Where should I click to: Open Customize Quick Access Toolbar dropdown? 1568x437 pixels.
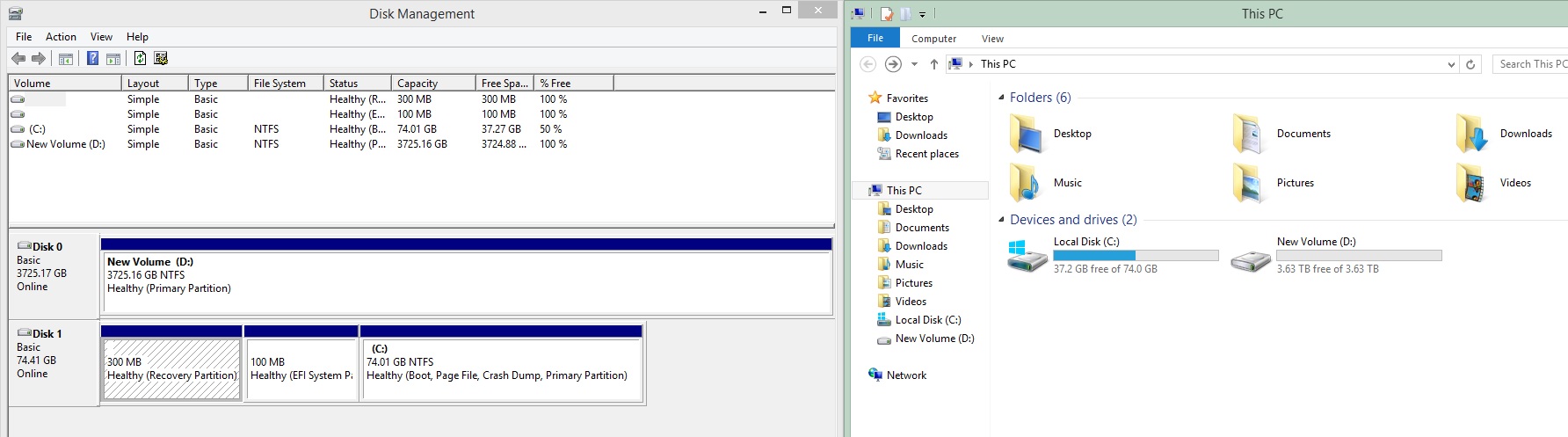point(922,14)
